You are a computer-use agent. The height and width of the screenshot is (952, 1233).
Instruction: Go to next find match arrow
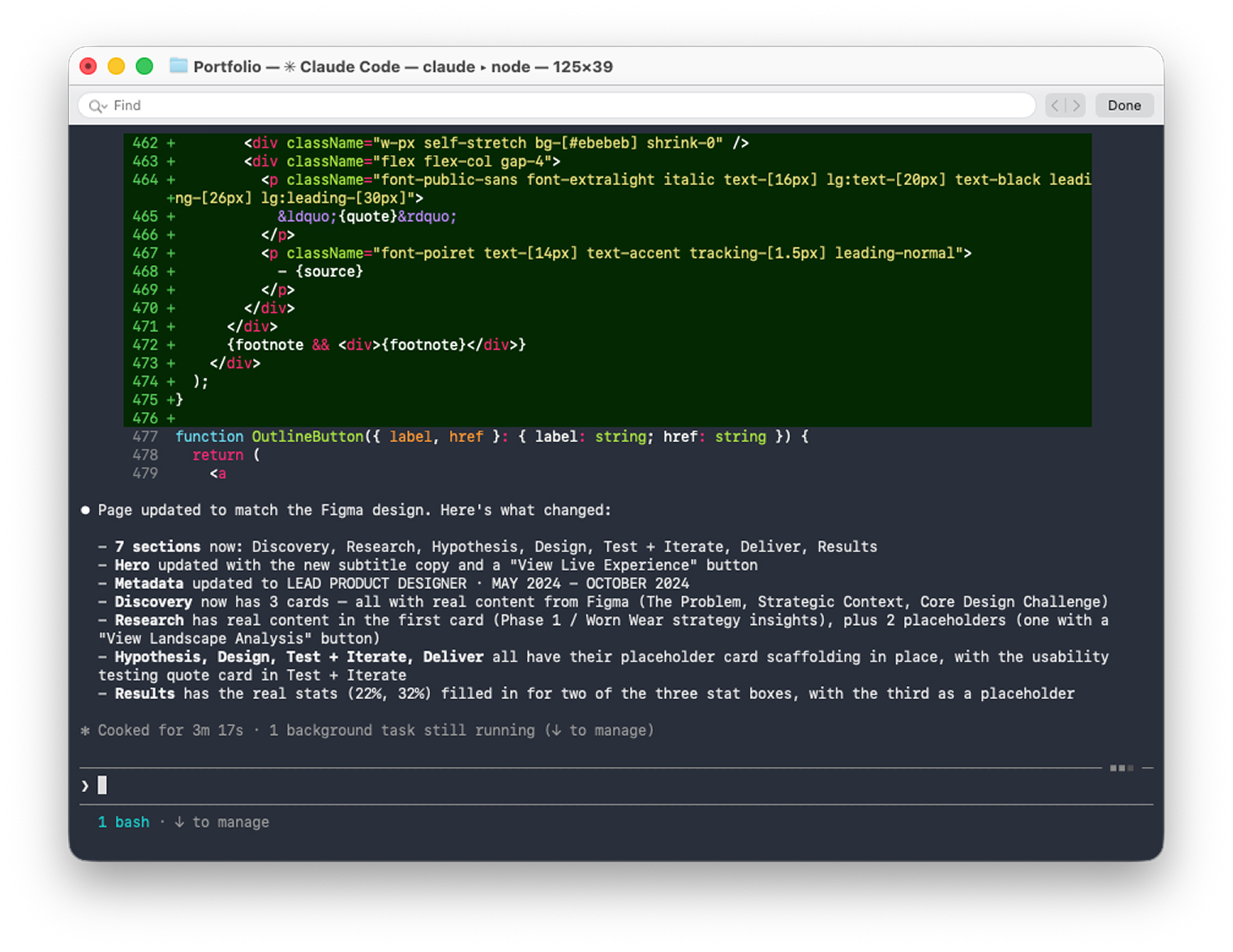coord(1076,105)
